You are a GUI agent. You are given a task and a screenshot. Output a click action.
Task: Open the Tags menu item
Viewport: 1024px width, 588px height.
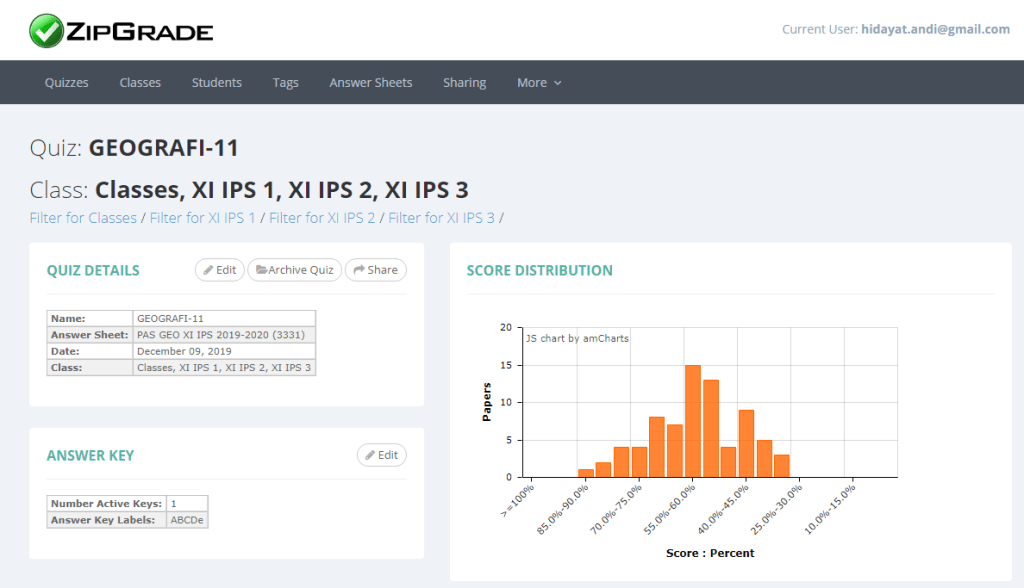click(285, 83)
